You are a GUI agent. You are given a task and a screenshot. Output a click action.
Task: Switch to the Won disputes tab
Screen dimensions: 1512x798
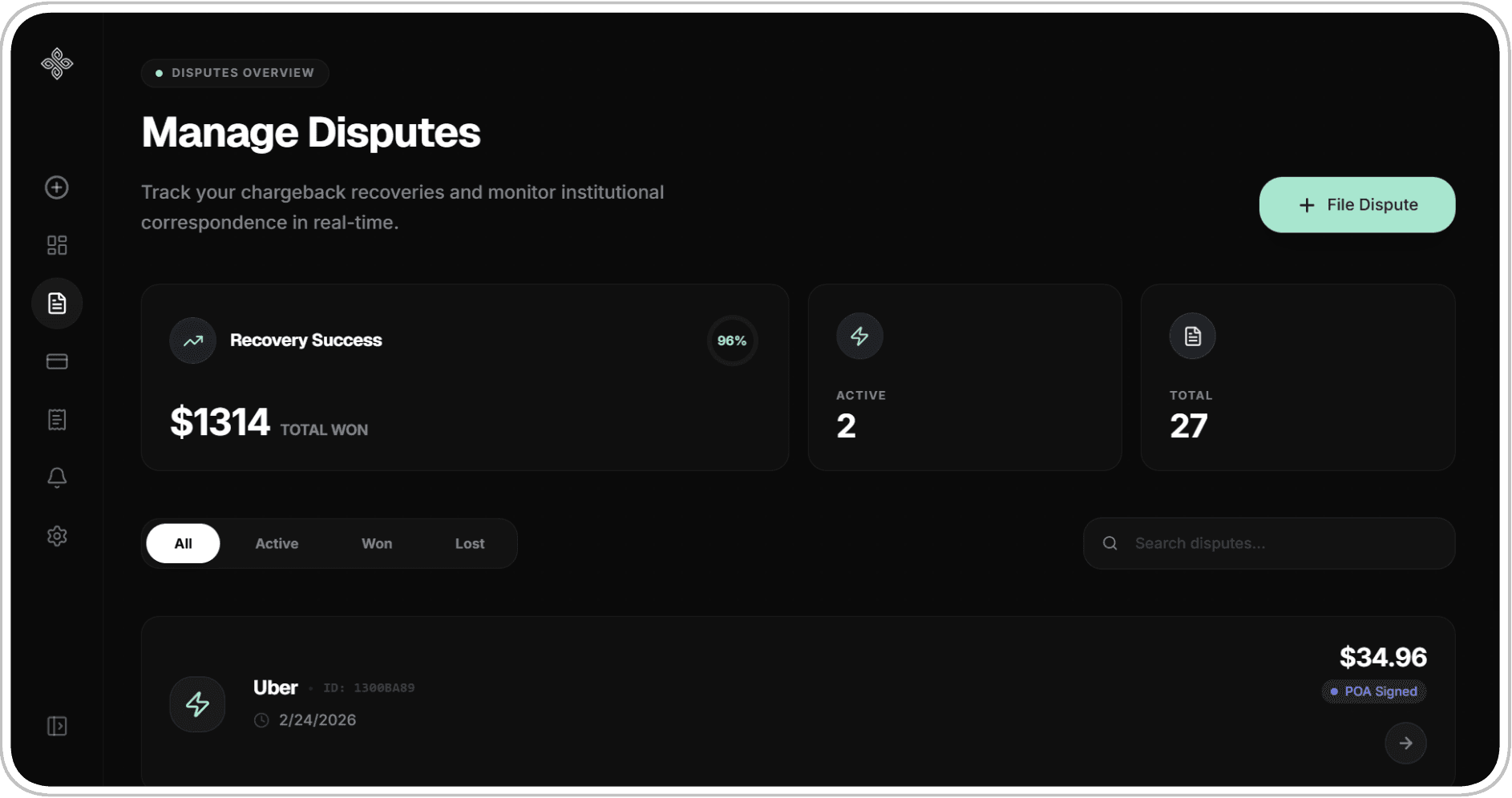(x=377, y=542)
